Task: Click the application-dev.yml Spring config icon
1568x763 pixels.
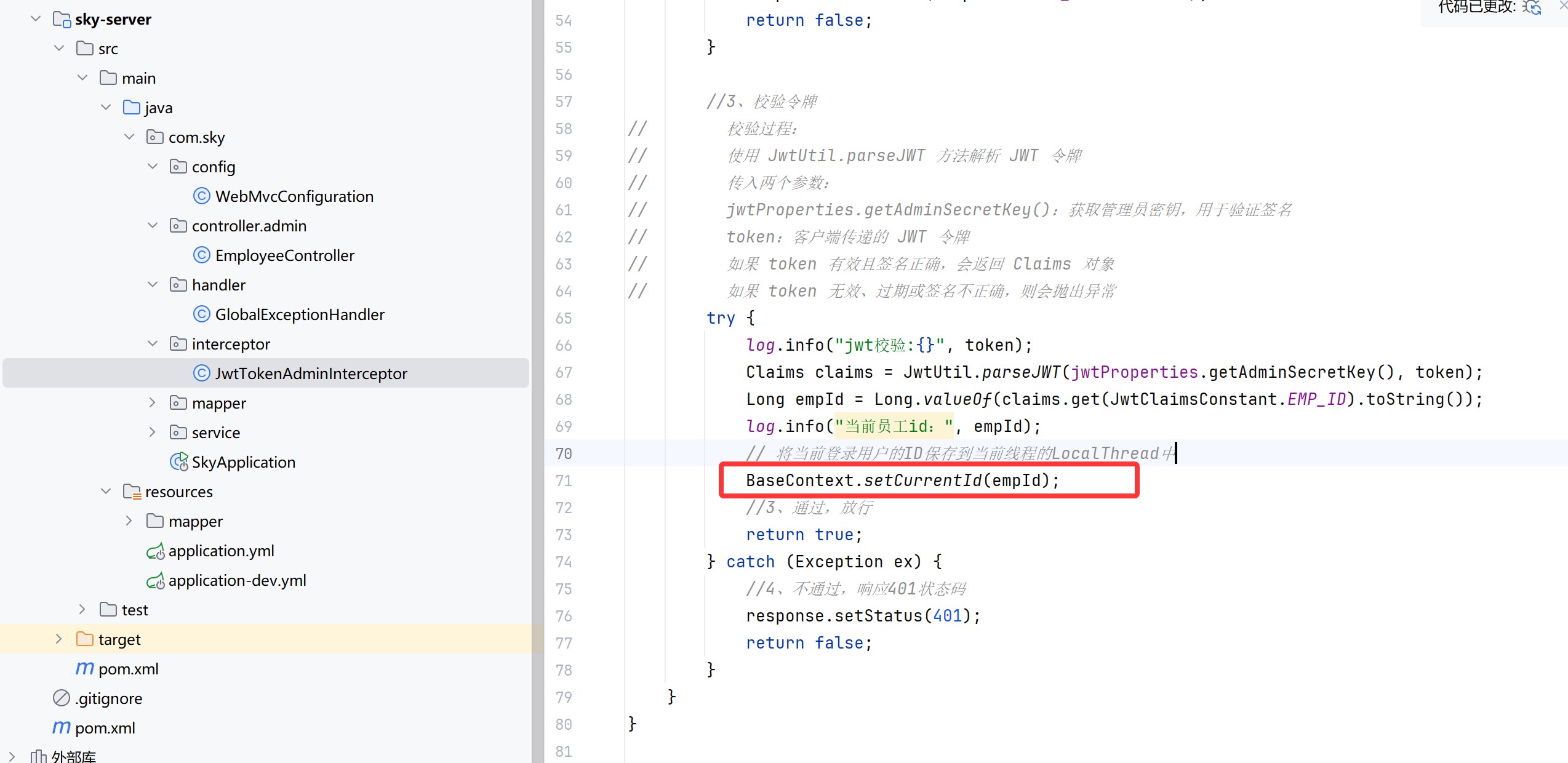Action: point(156,581)
